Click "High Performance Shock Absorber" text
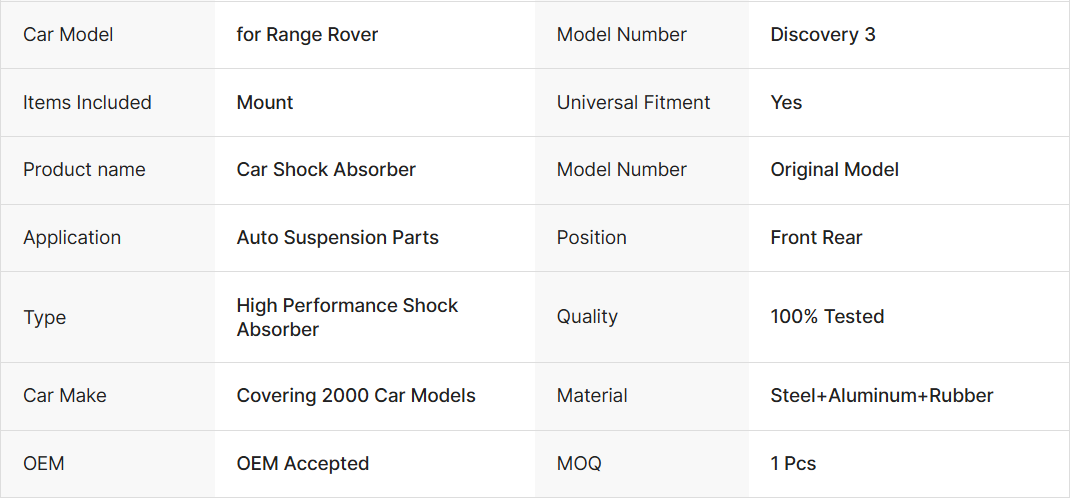 point(347,317)
